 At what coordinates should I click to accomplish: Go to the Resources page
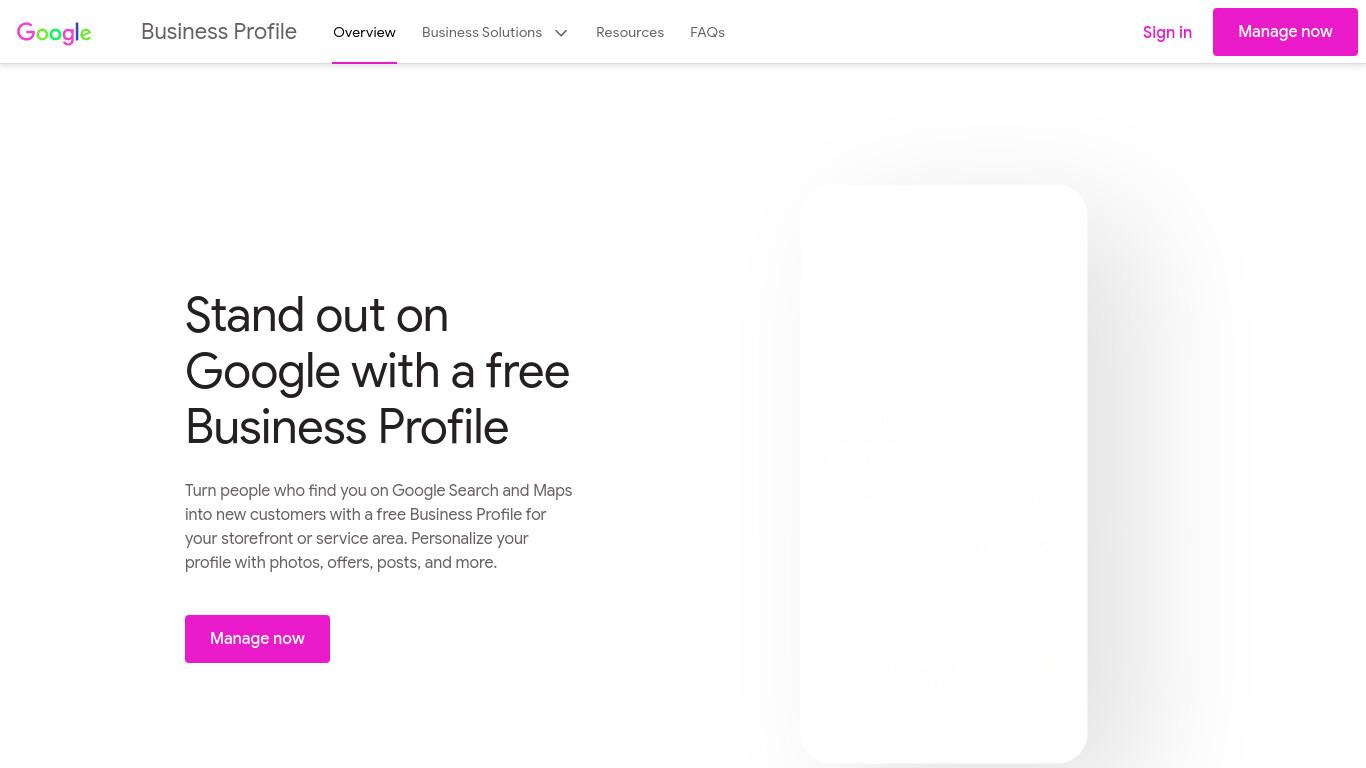(630, 32)
